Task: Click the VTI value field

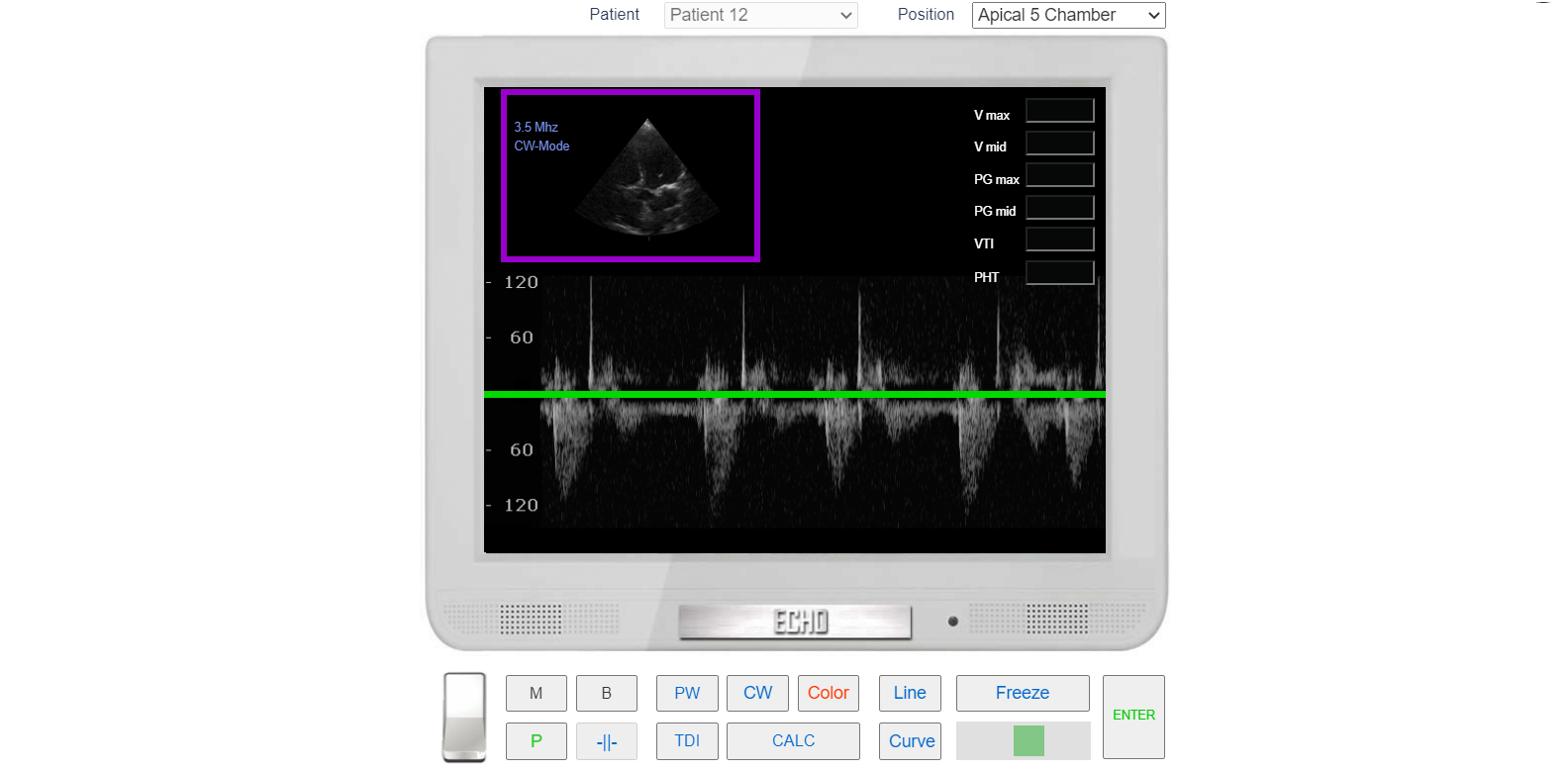Action: pos(1059,240)
